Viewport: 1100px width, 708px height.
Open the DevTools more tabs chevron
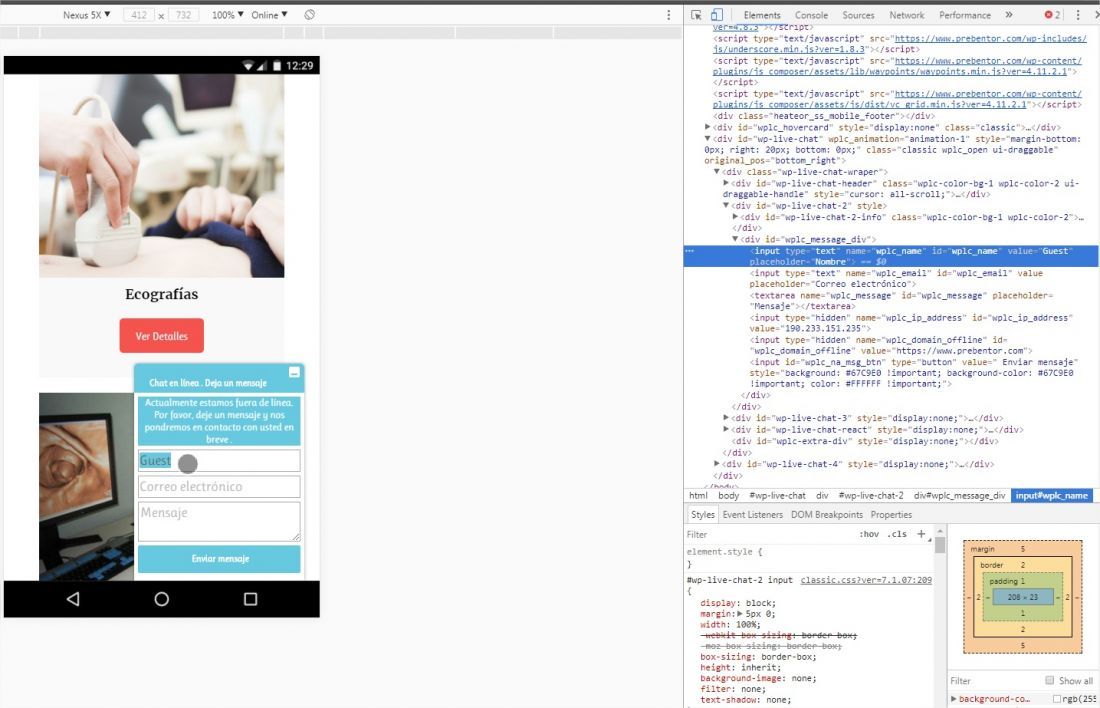click(1009, 15)
